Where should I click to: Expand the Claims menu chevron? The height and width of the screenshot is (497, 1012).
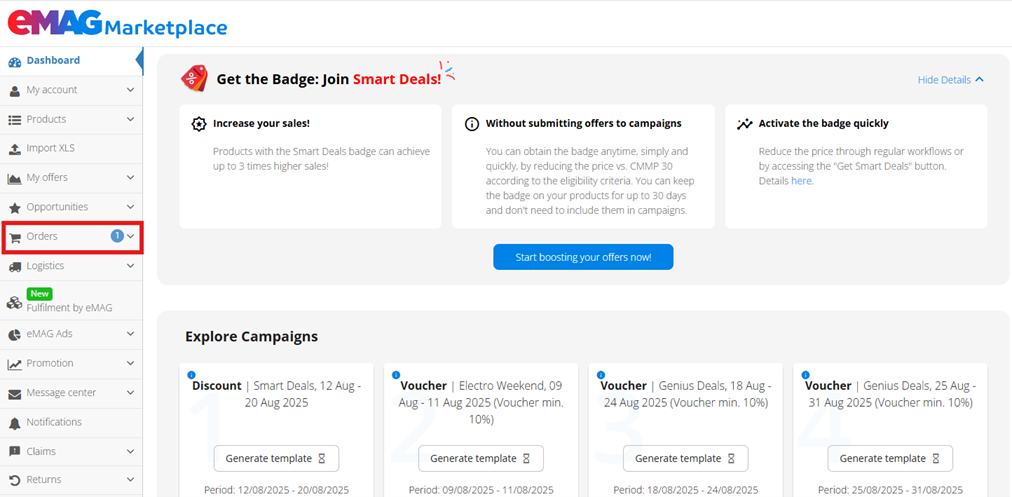coord(130,451)
